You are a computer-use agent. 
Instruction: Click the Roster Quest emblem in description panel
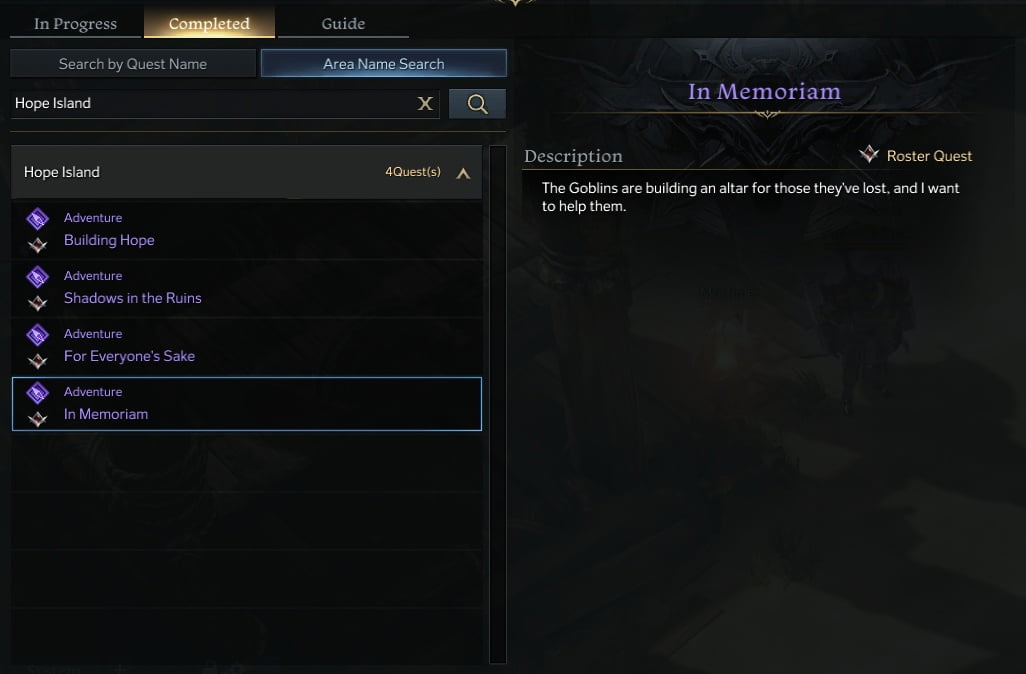(869, 154)
